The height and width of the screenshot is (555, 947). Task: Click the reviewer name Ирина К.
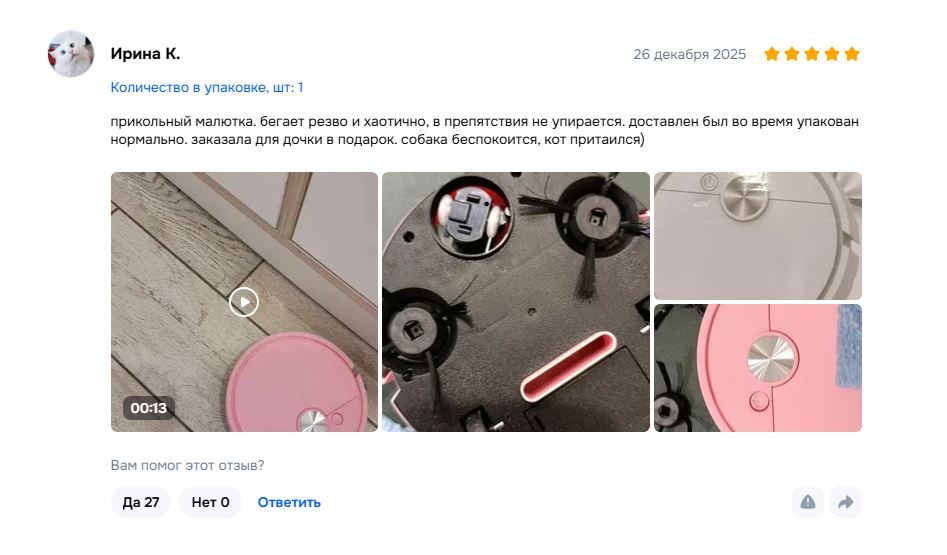[x=145, y=54]
